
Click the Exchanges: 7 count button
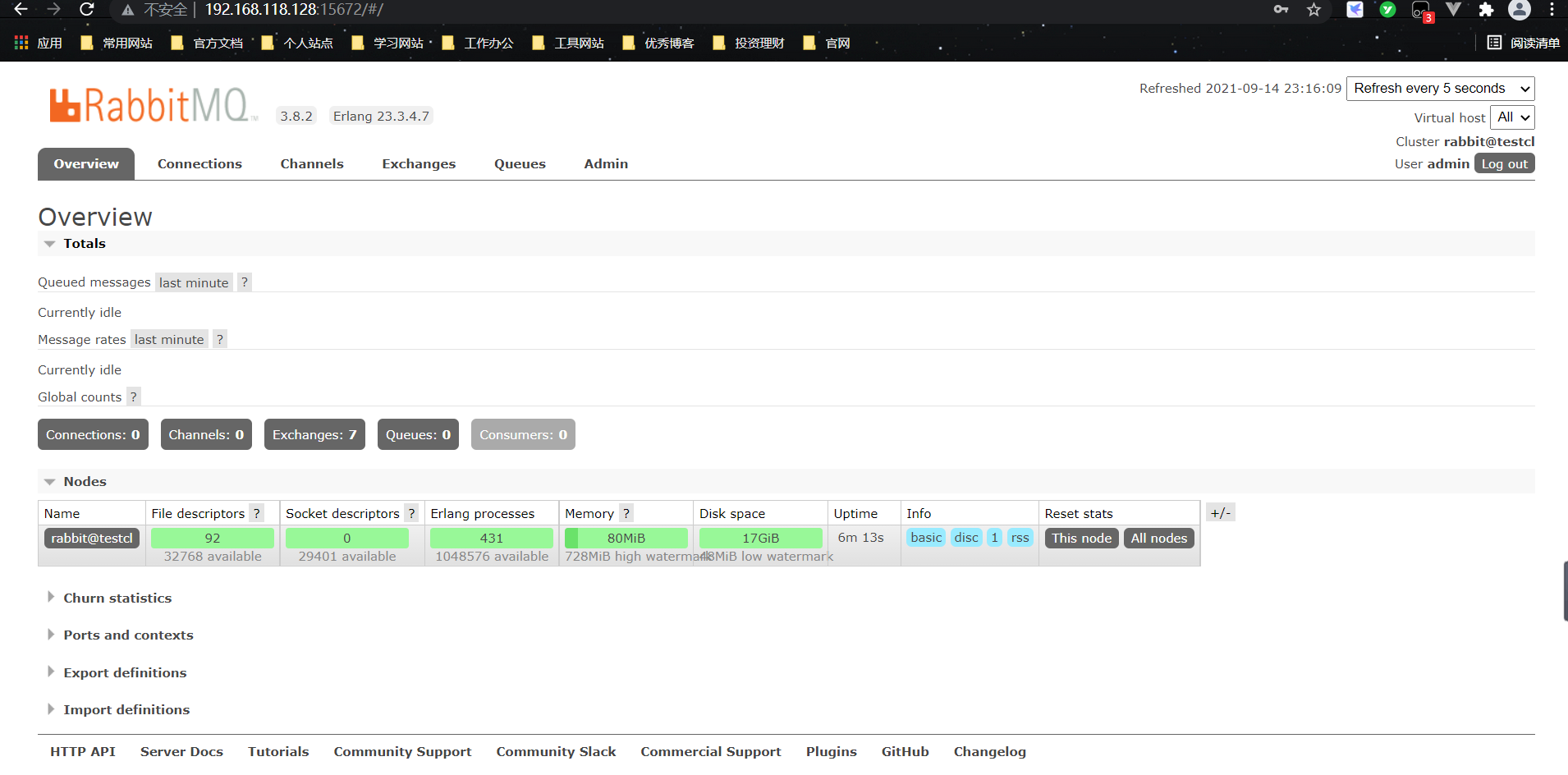point(314,435)
